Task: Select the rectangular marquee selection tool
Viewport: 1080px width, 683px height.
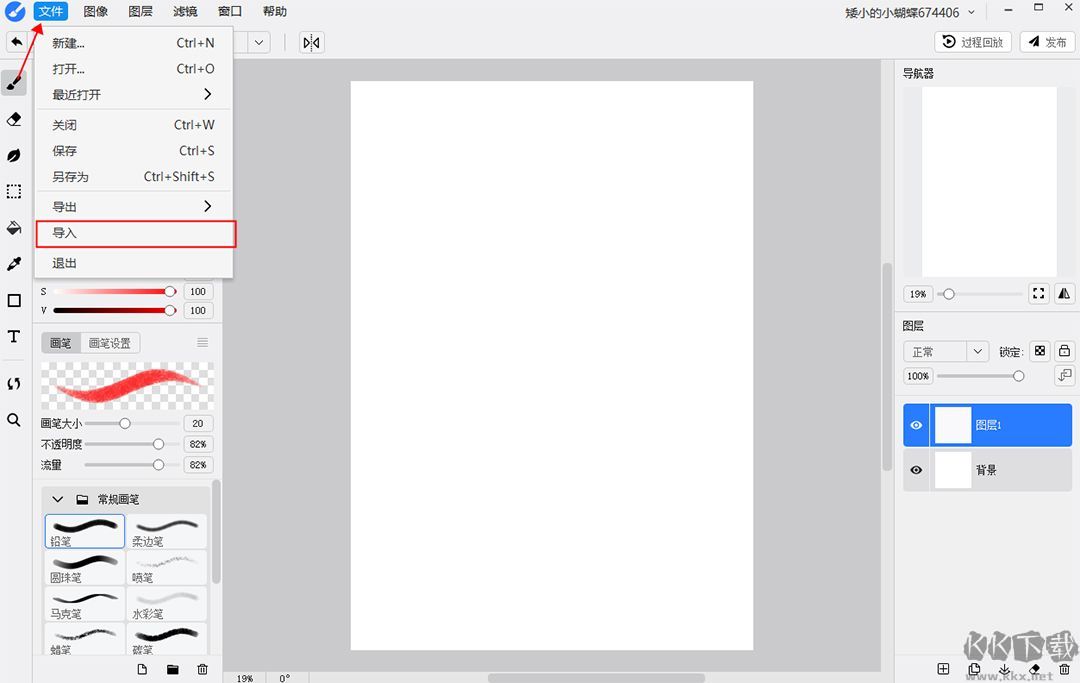Action: (14, 191)
